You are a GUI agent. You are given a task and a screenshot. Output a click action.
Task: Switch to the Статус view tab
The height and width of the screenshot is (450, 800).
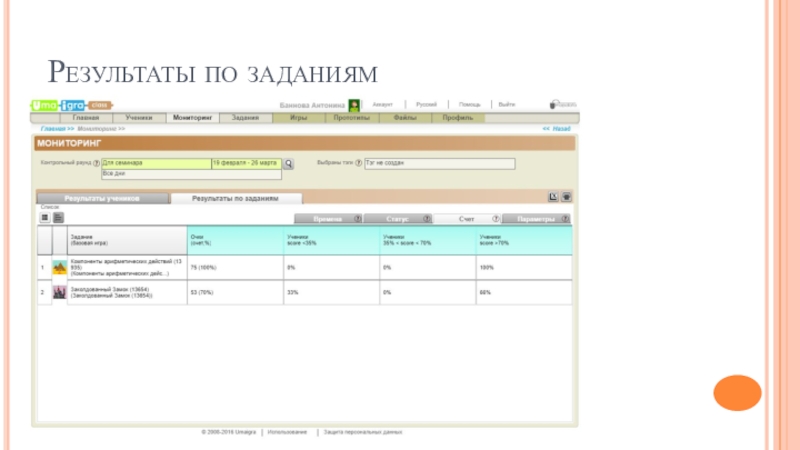click(x=397, y=219)
